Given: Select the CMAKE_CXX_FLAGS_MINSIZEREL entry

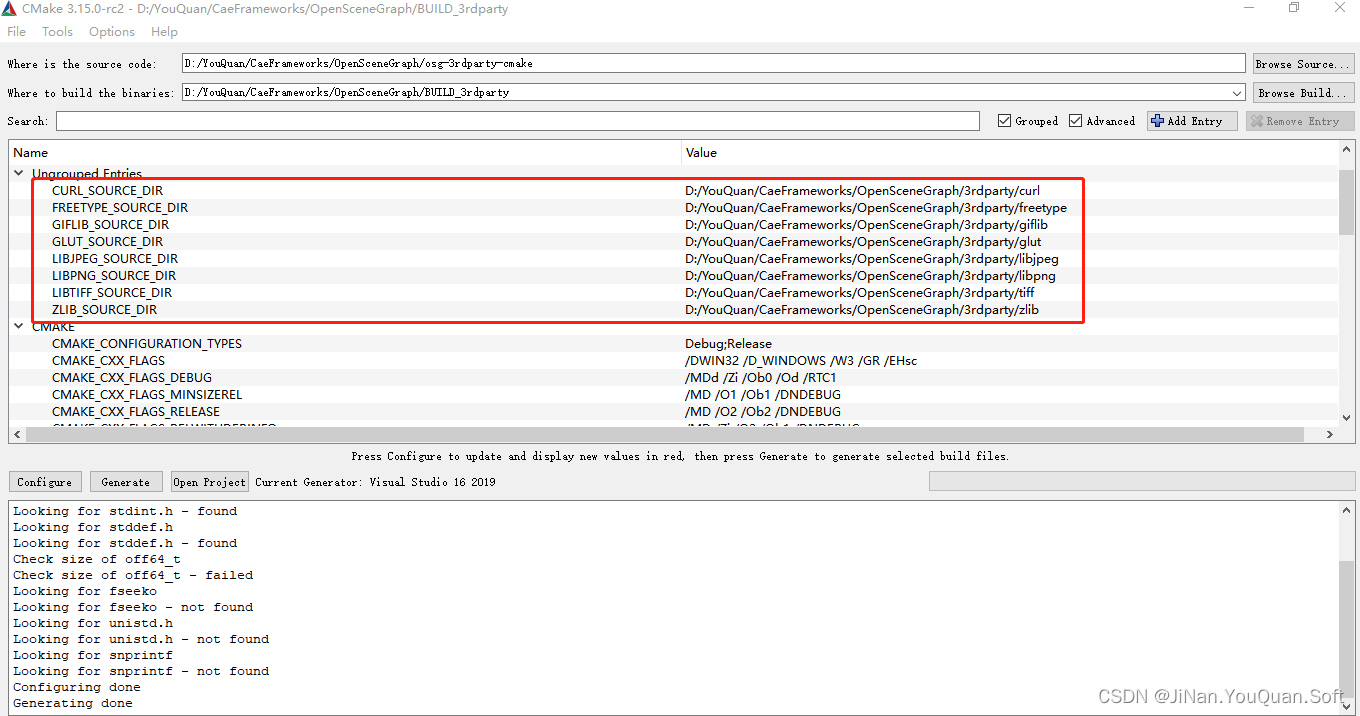Looking at the screenshot, I should pos(147,395).
